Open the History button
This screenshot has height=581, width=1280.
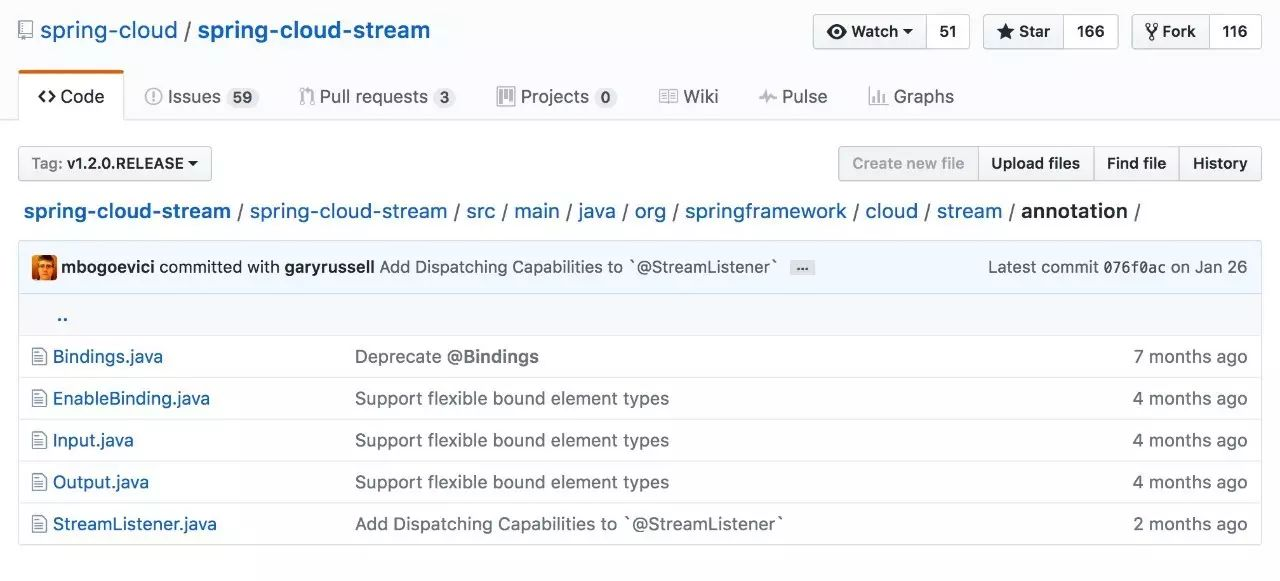(1220, 164)
